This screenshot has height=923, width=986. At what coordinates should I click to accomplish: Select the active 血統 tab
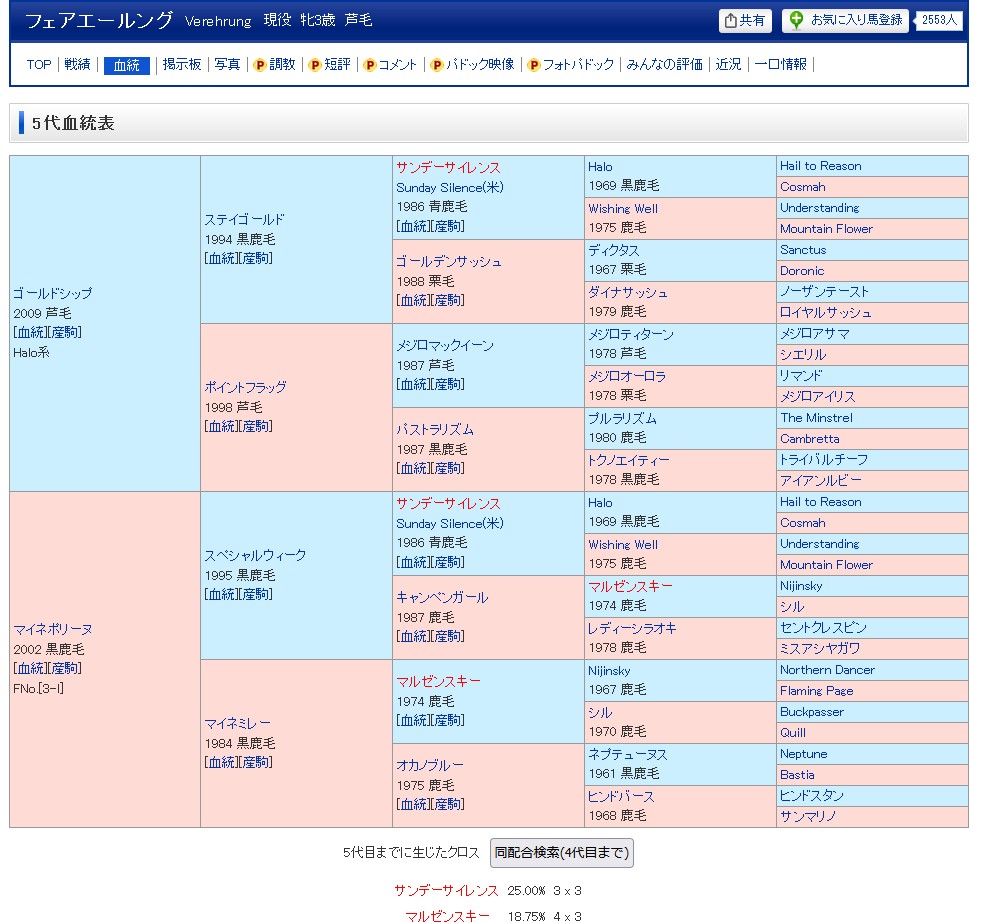(x=126, y=65)
